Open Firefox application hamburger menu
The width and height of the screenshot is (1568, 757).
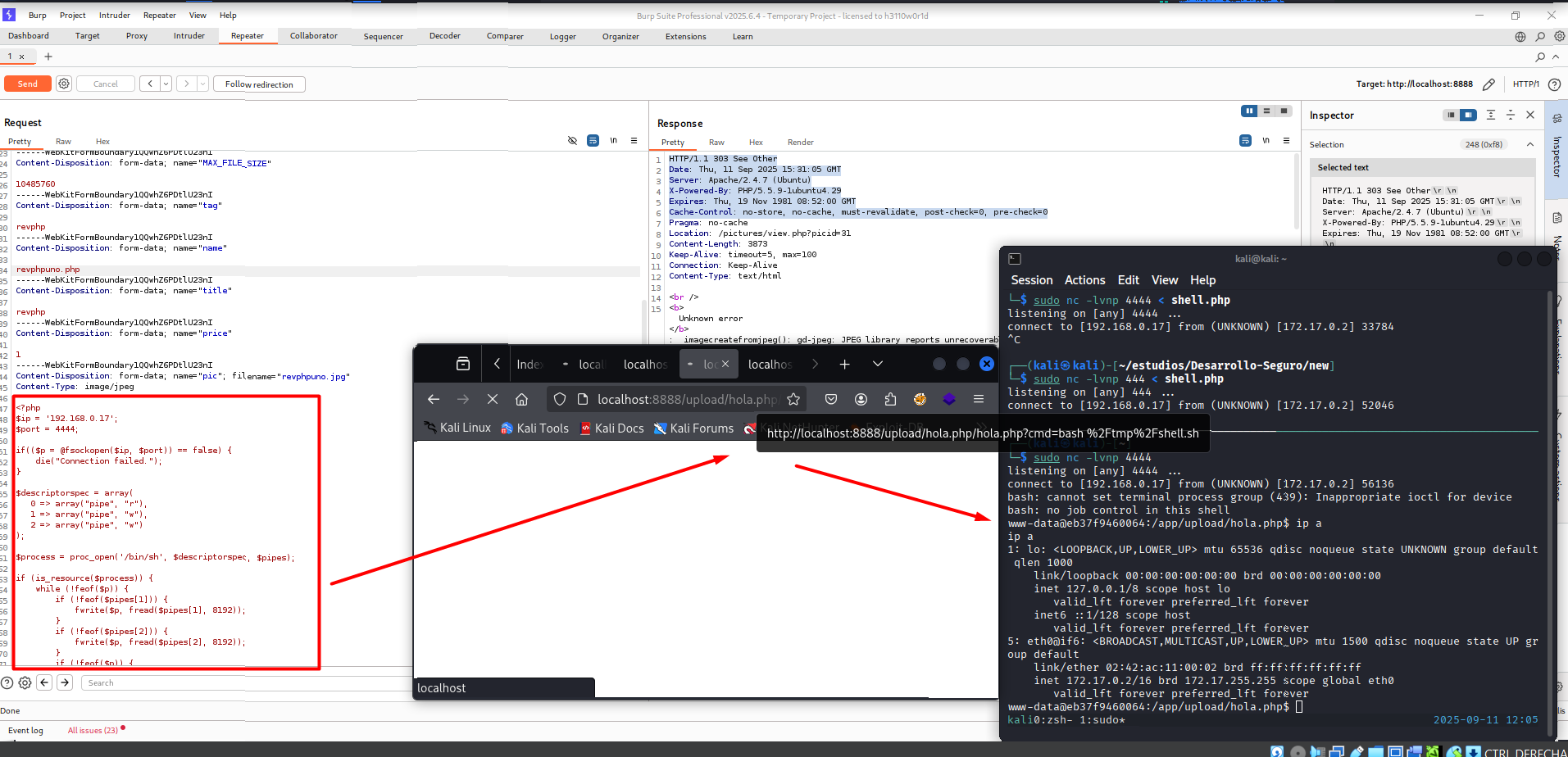(x=979, y=399)
